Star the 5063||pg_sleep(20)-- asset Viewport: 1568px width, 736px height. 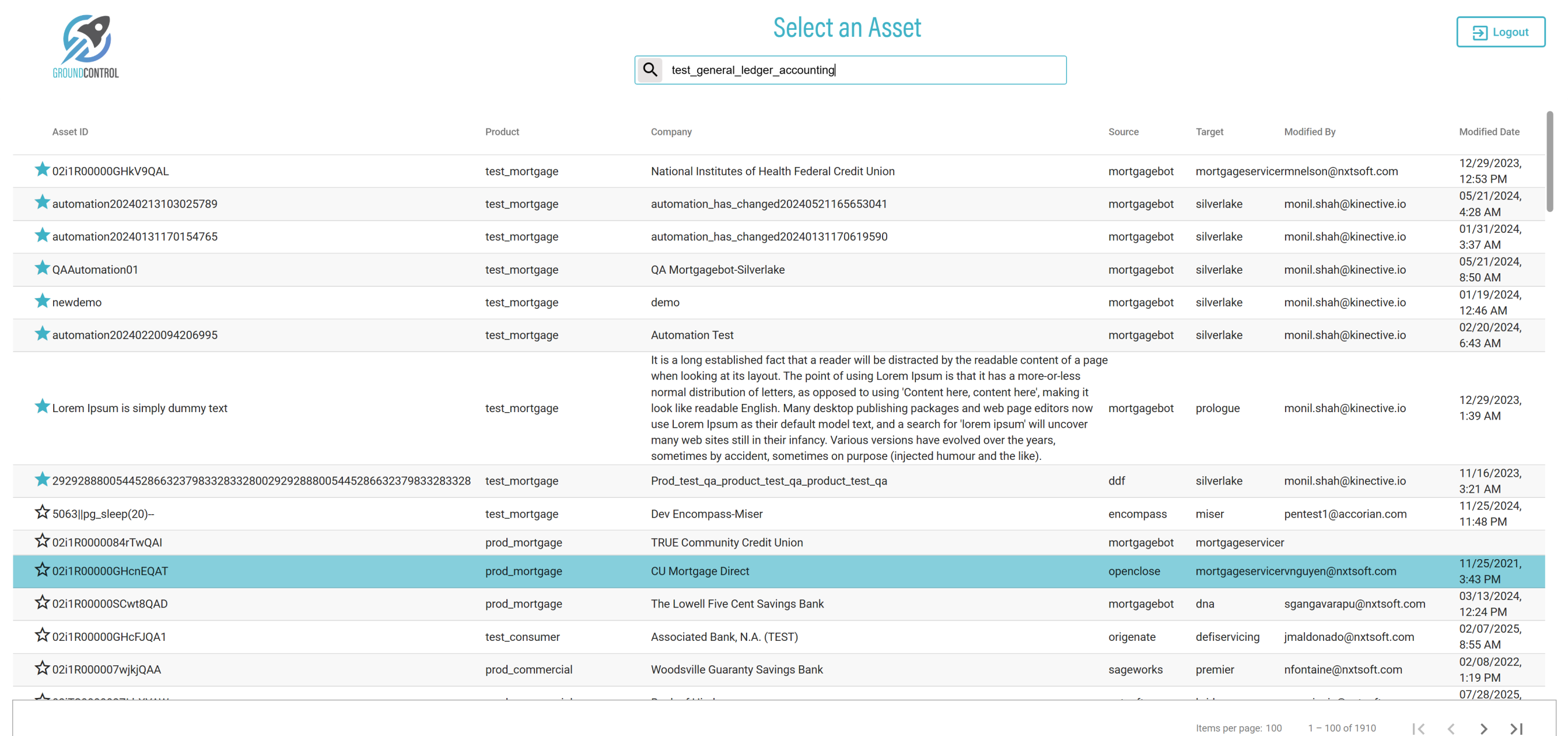pyautogui.click(x=42, y=512)
